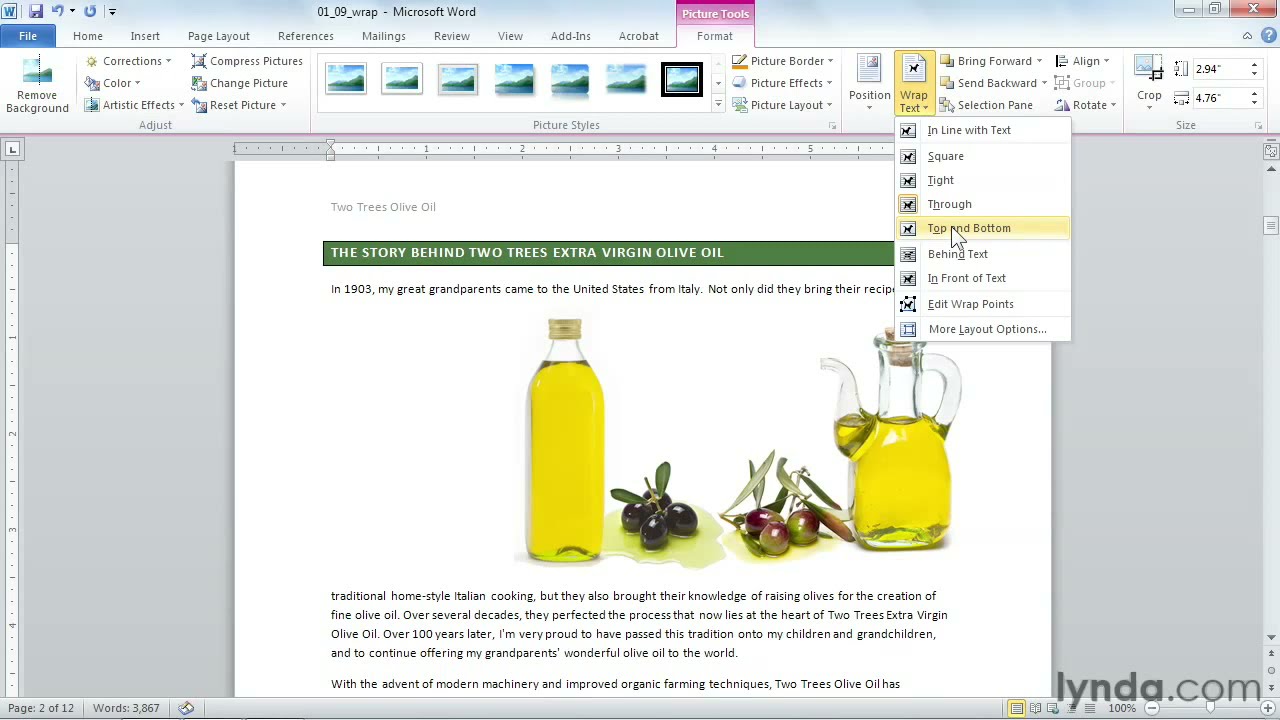Screen dimensions: 1280x720
Task: Choose the Through wrap option
Action: pos(982,204)
